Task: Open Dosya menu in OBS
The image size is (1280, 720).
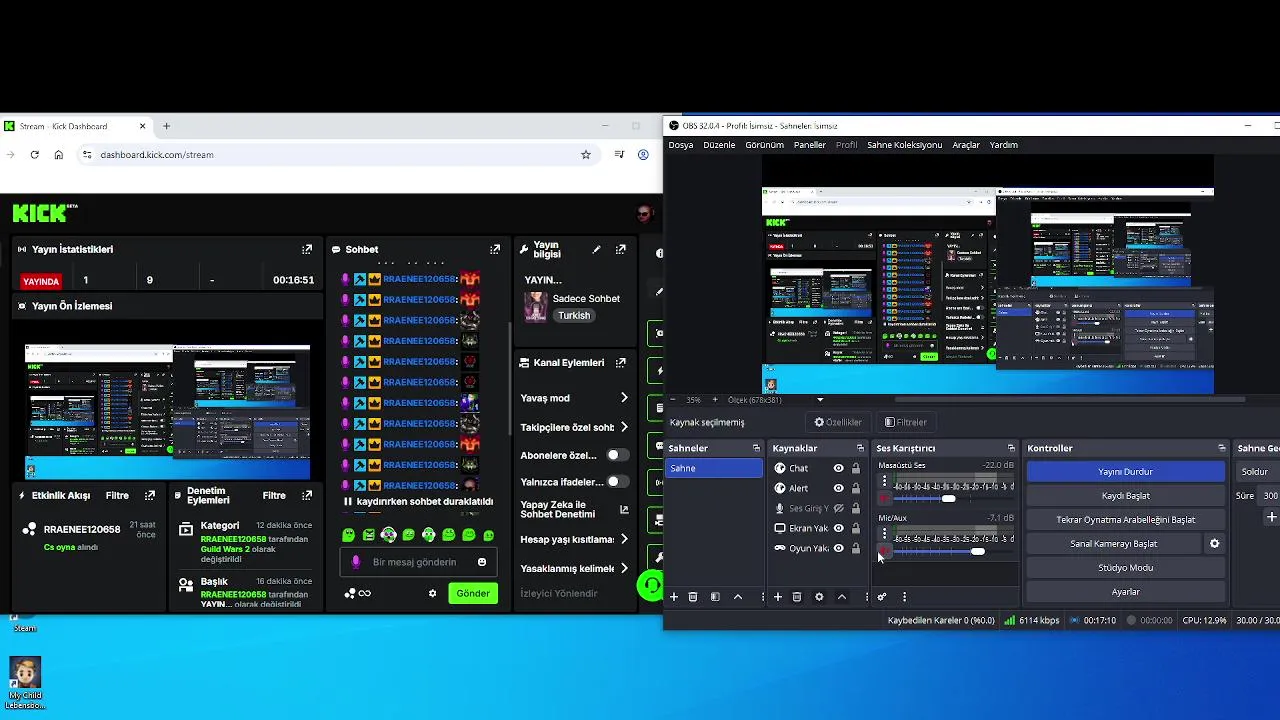Action: [681, 145]
